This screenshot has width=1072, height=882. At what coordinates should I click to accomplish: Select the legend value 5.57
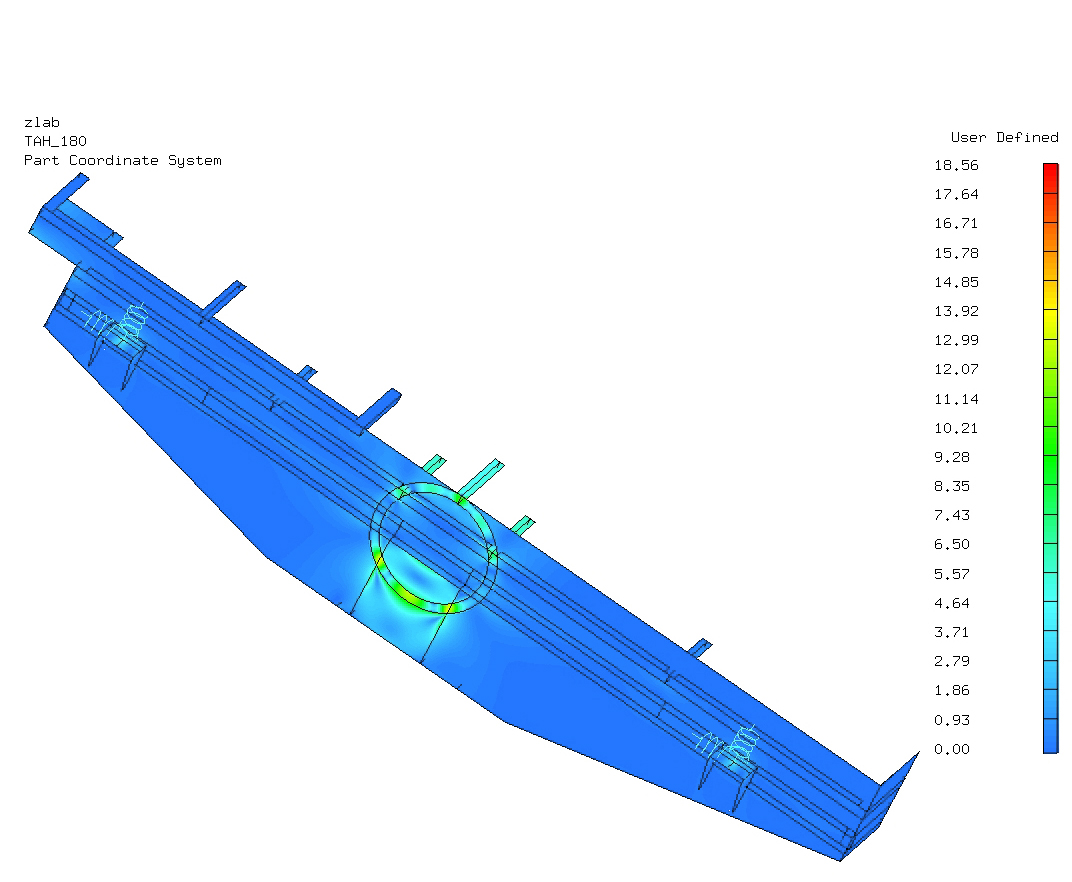tap(952, 574)
